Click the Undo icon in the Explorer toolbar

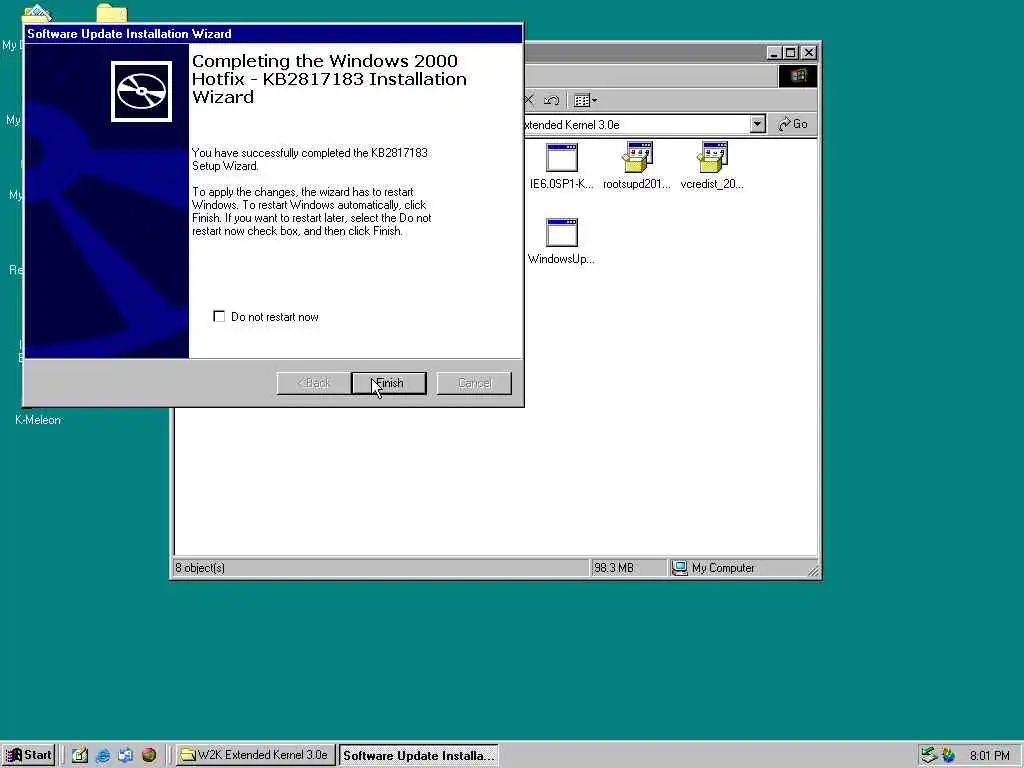552,100
